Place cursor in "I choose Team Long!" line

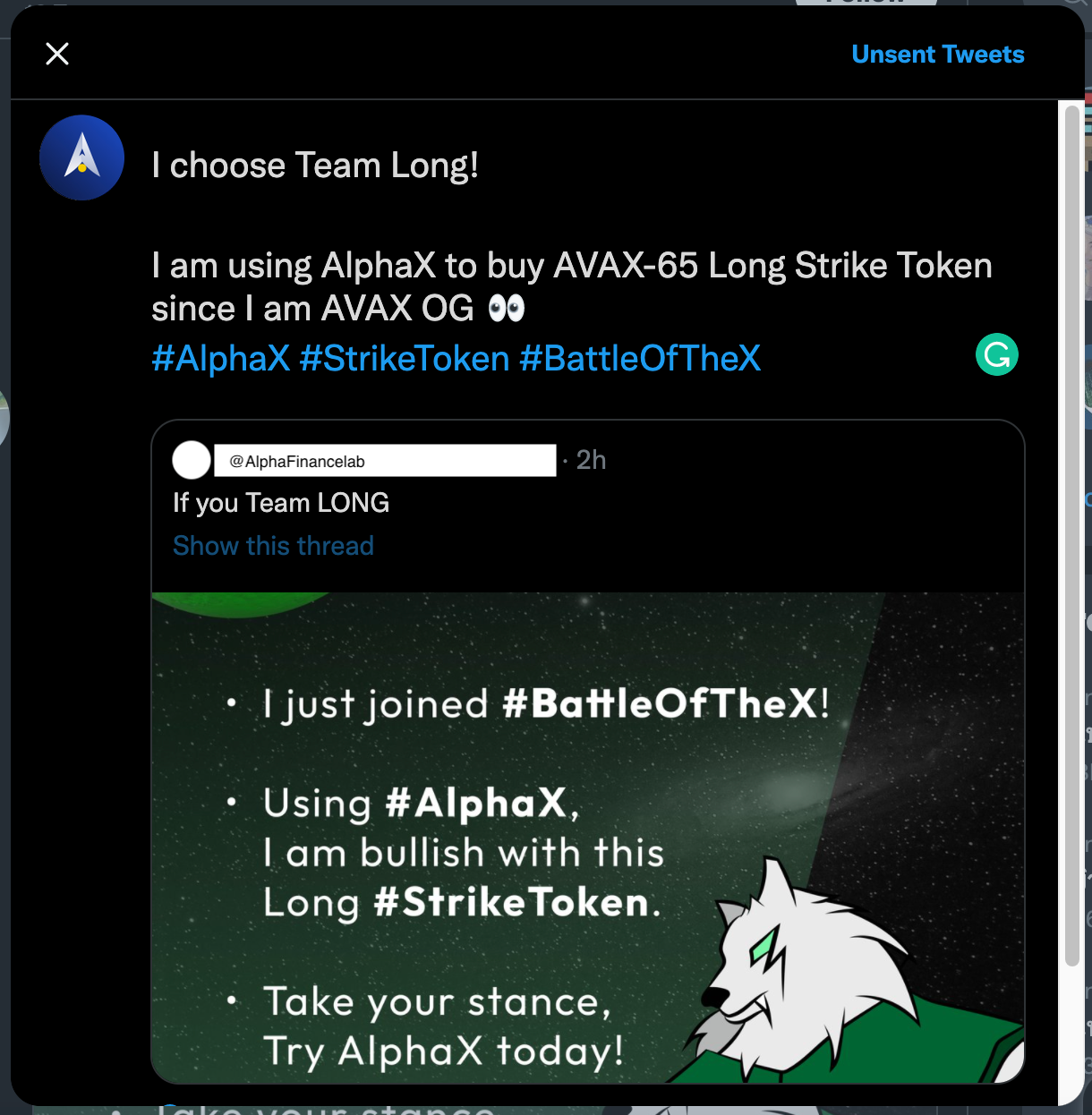(x=315, y=166)
